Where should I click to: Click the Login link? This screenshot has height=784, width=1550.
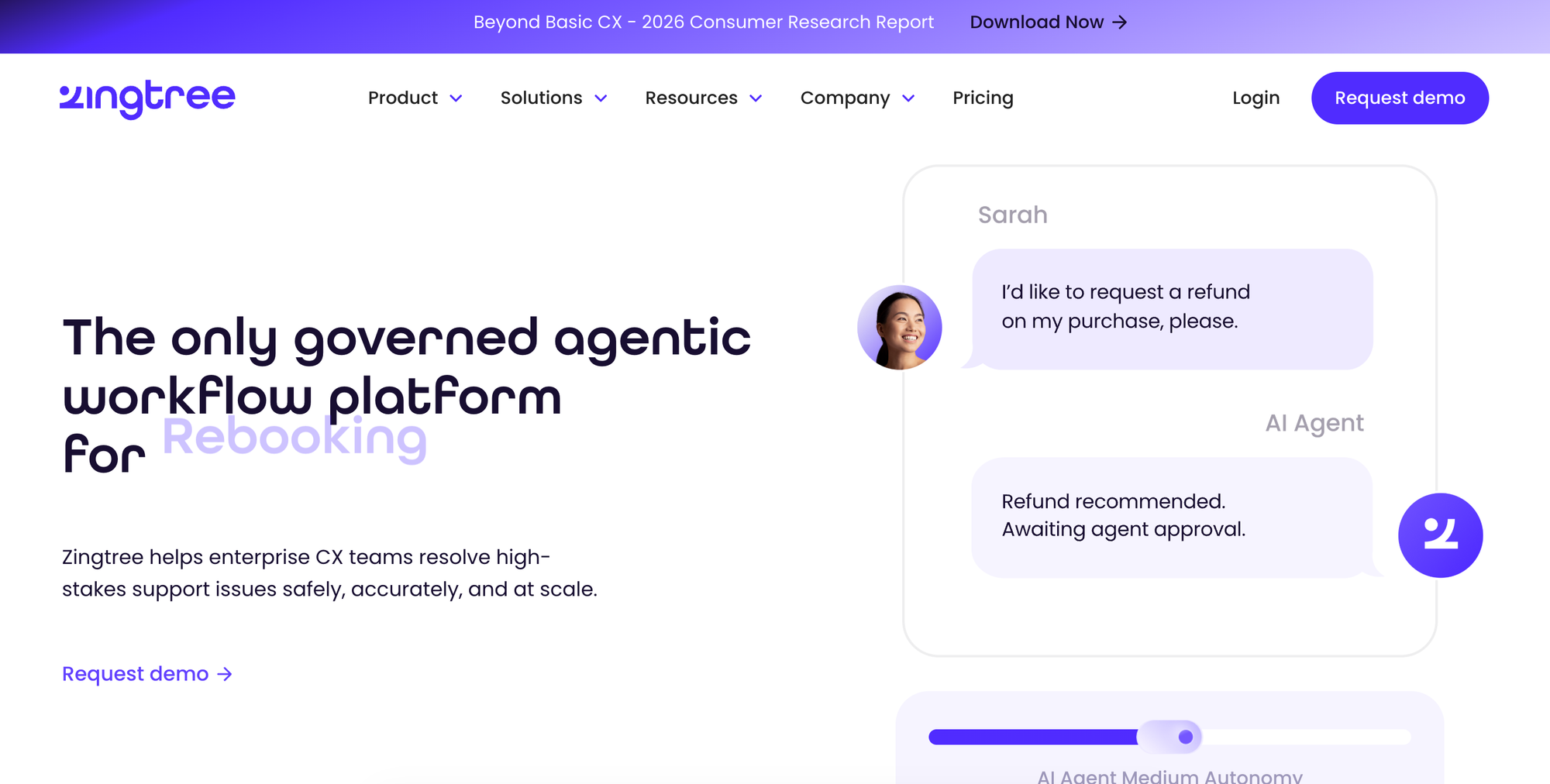point(1255,98)
